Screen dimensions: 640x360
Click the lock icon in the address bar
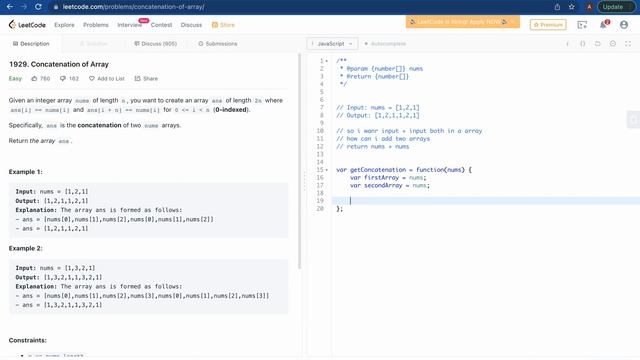click(x=56, y=7)
